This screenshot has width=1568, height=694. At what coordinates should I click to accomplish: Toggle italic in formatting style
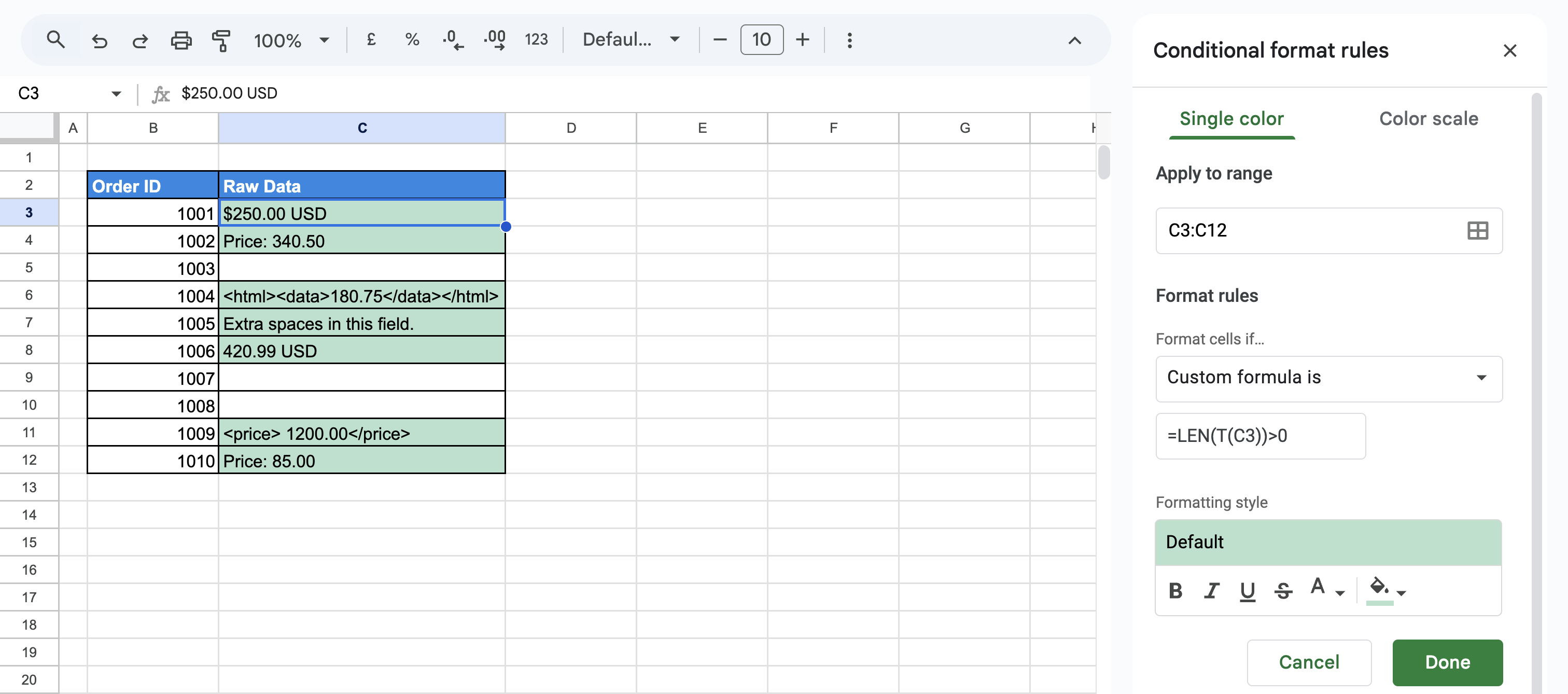[x=1211, y=590]
